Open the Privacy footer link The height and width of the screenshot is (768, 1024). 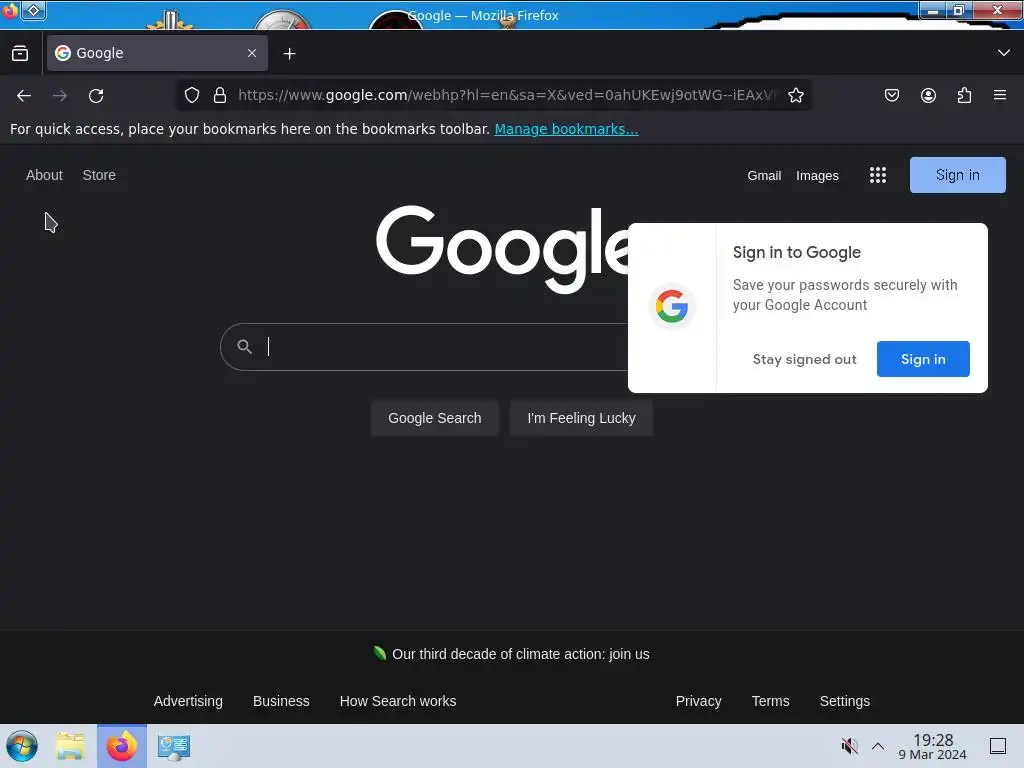click(x=698, y=701)
